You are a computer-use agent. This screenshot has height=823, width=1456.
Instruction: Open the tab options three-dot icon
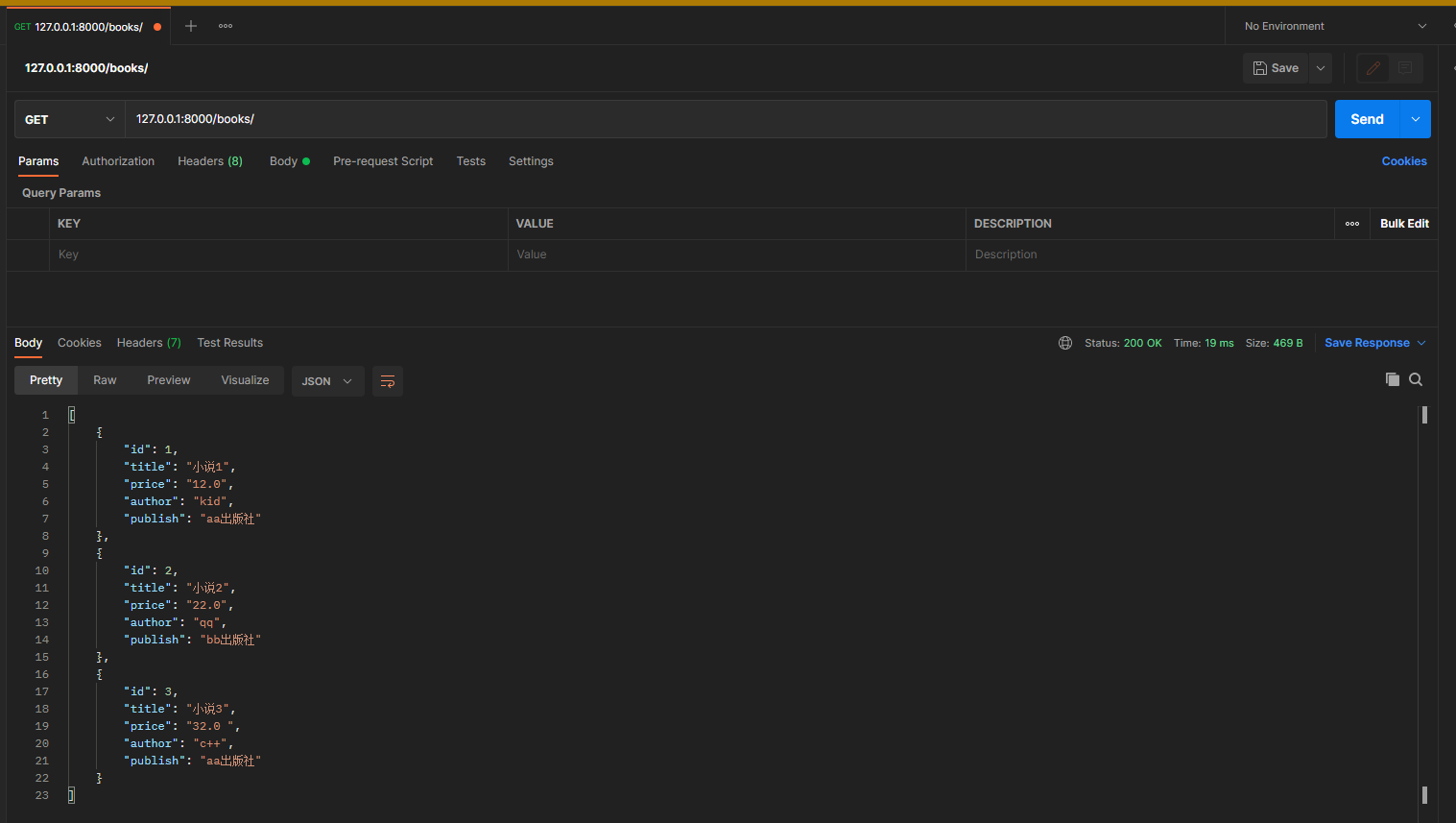[x=226, y=26]
